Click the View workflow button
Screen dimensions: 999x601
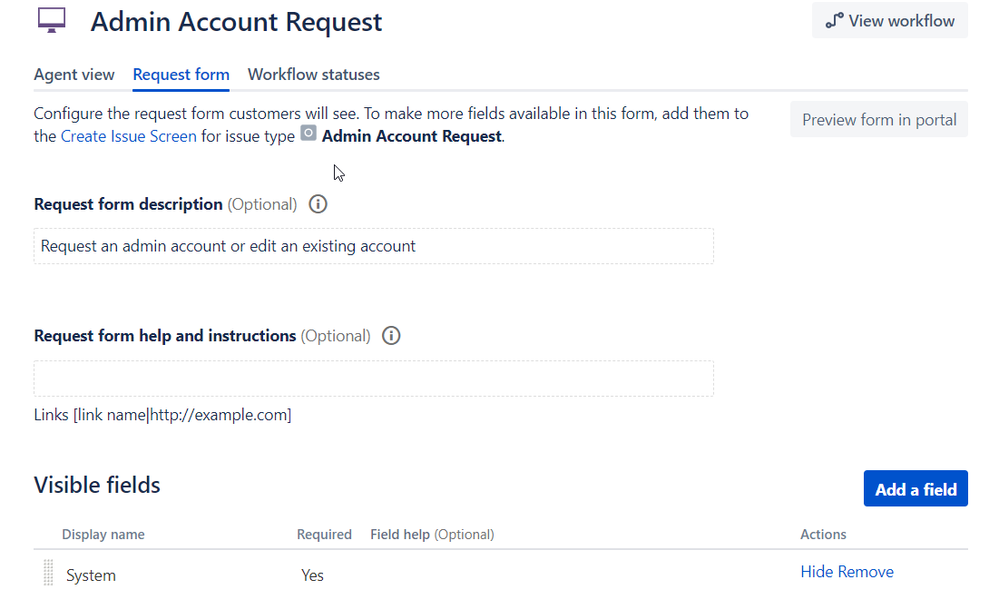(889, 20)
